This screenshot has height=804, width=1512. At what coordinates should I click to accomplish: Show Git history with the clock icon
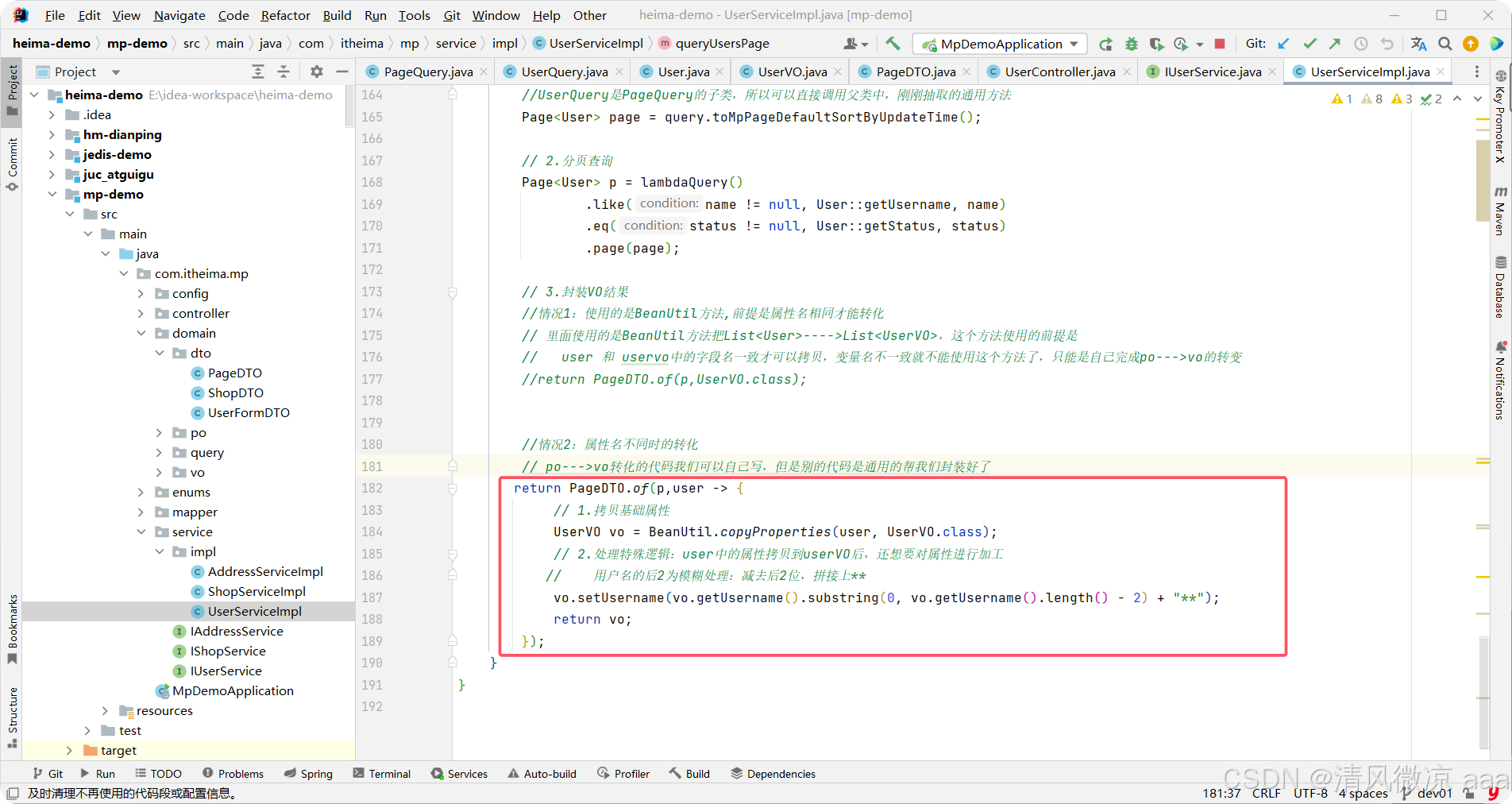pos(1361,44)
